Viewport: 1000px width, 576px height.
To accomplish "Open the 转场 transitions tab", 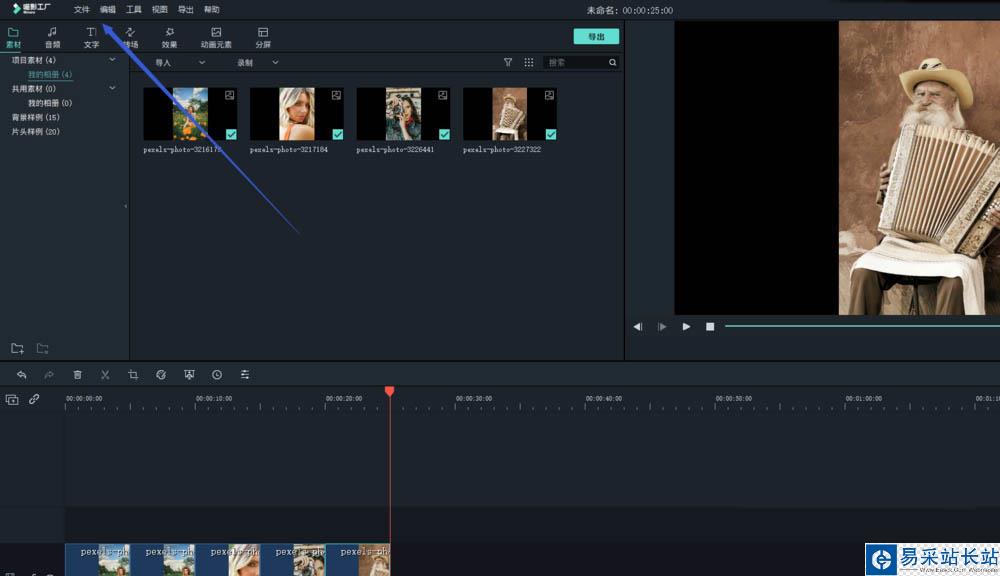I will tap(131, 38).
